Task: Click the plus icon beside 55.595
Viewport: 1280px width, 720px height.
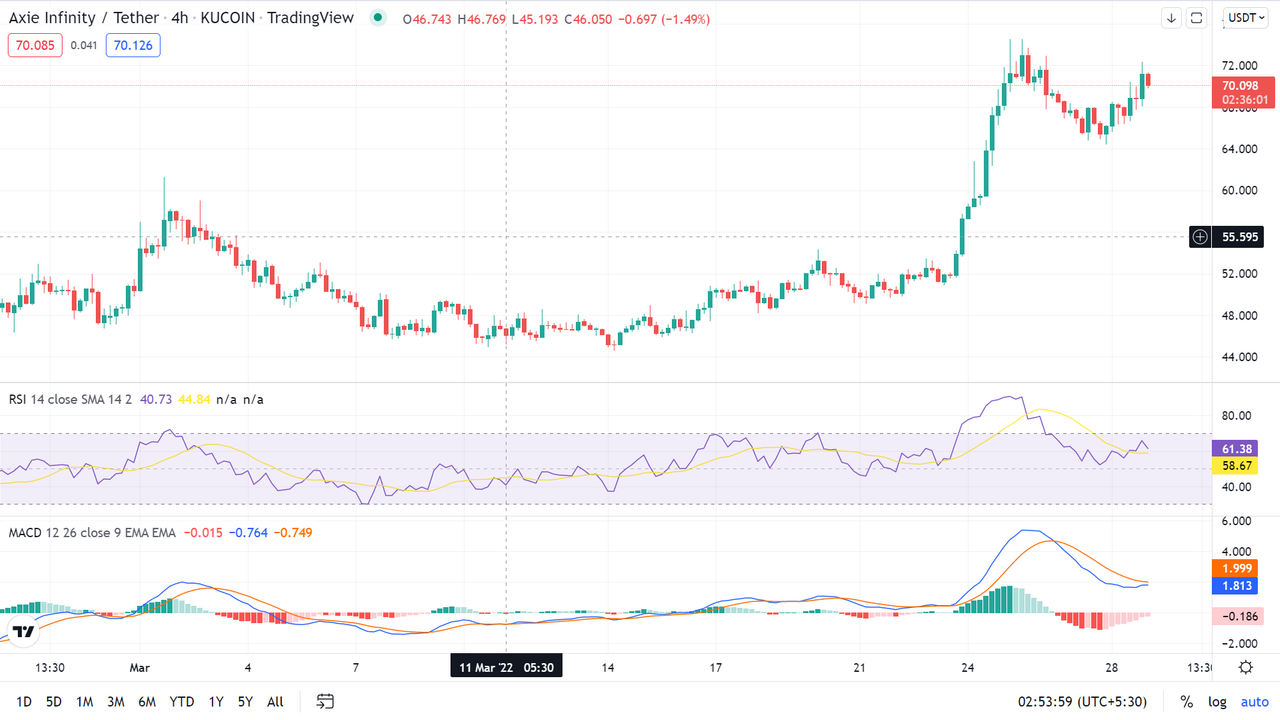Action: click(1200, 237)
